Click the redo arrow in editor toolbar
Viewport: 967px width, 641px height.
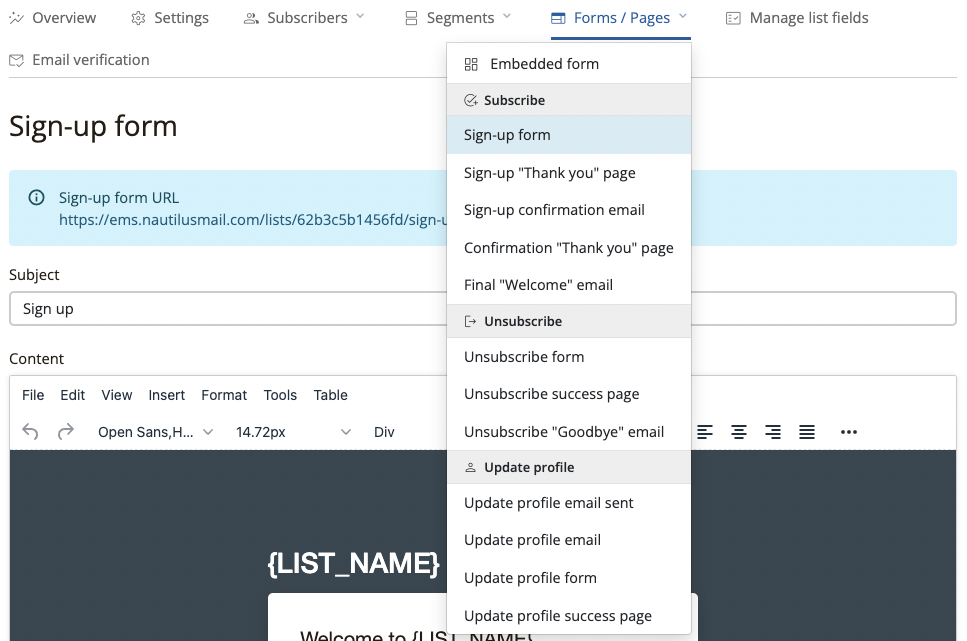pos(66,432)
